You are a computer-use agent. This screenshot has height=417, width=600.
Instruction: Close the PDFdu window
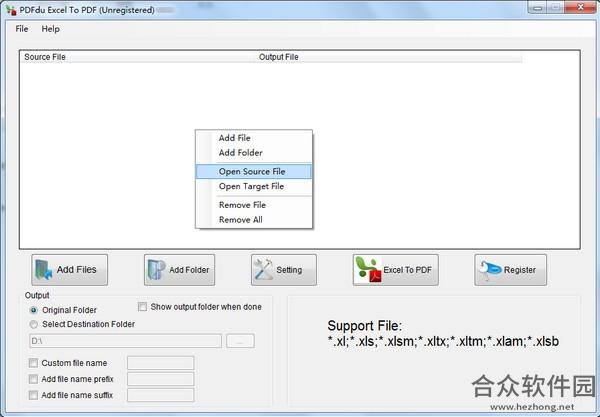(580, 7)
